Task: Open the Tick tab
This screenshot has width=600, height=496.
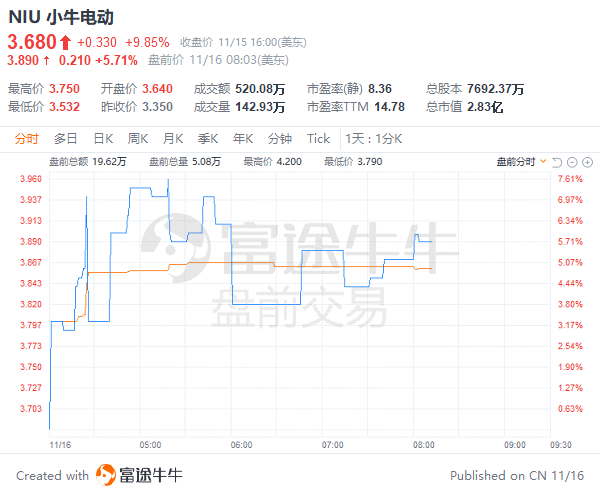Action: (x=318, y=139)
